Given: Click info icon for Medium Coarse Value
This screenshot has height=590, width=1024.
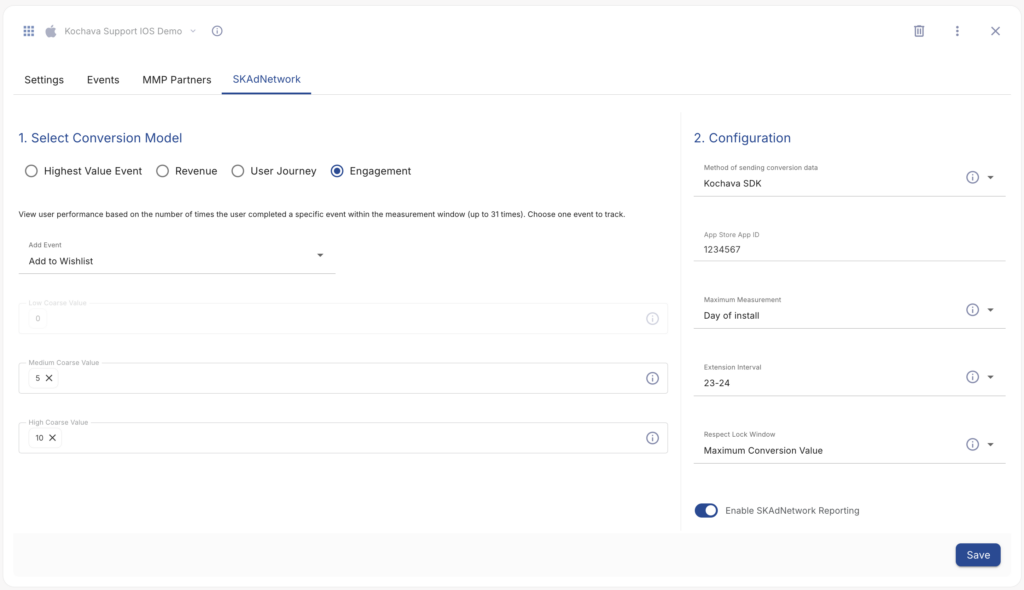Looking at the screenshot, I should pyautogui.click(x=652, y=378).
